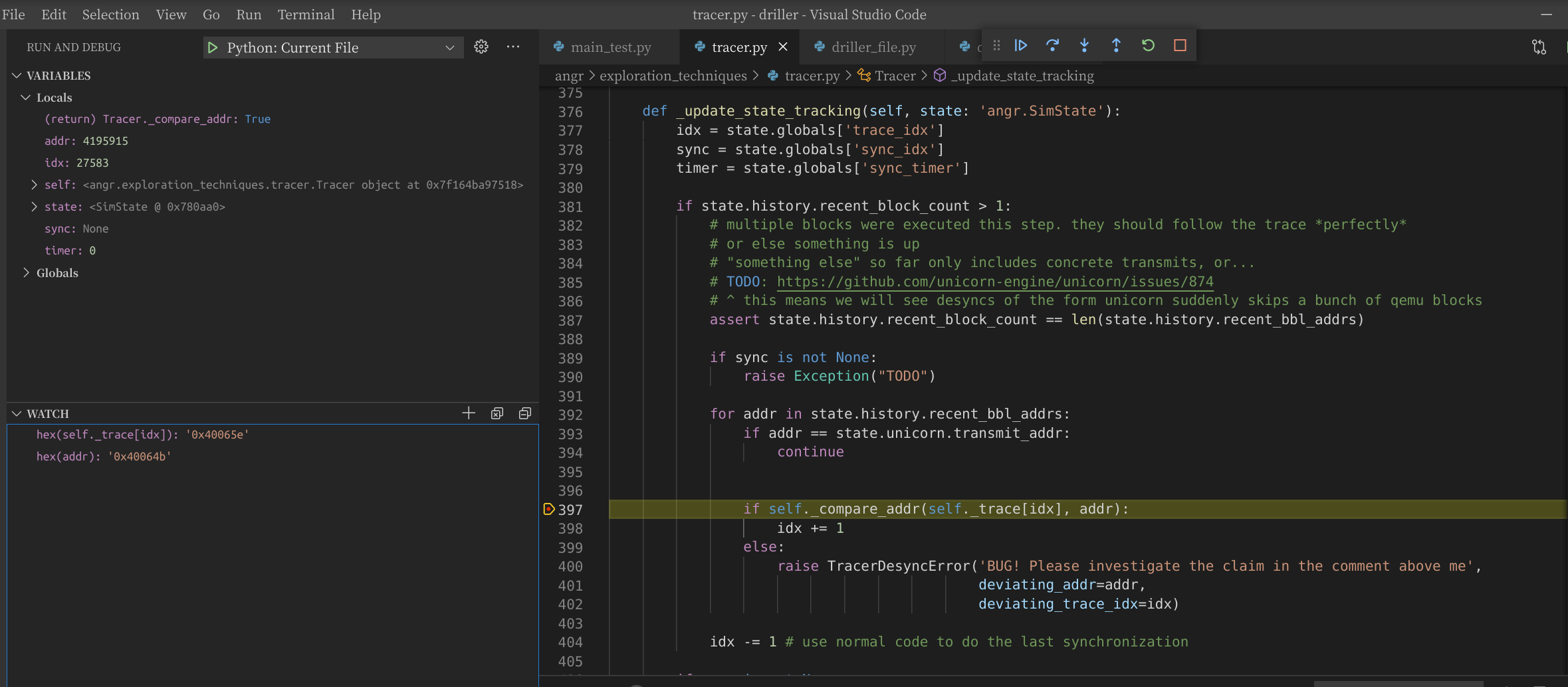Stop the debugger with the red square
This screenshot has height=687, width=1568.
point(1180,46)
